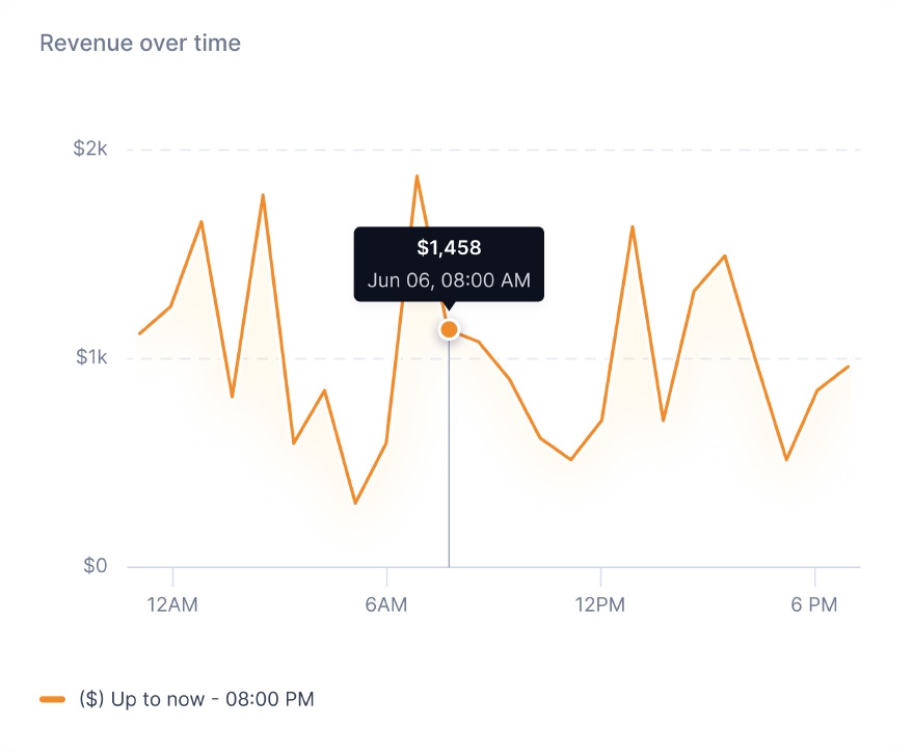900x753 pixels.
Task: Click the orange data point marker under tooltip
Action: pos(449,329)
